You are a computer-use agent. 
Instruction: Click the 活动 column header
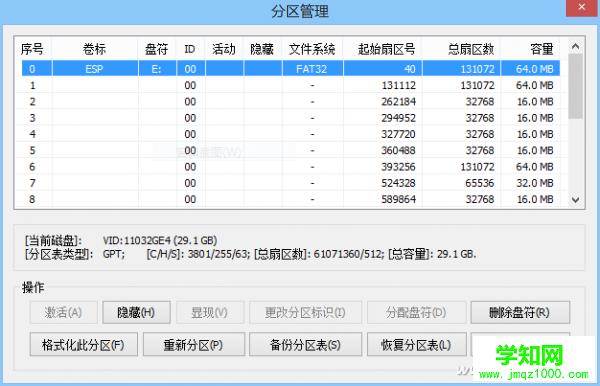[224, 49]
